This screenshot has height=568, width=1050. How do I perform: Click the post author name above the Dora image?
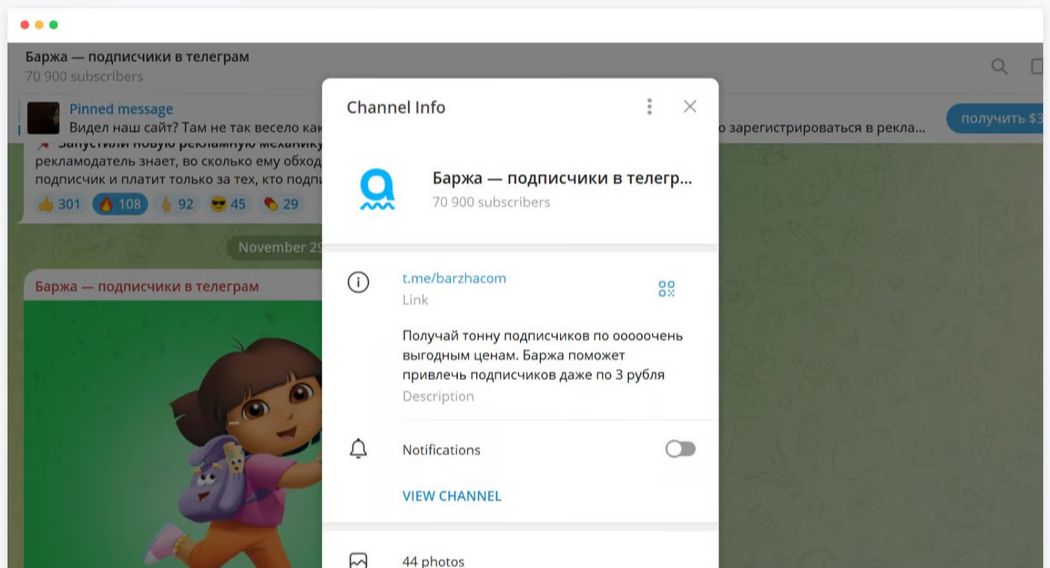pyautogui.click(x=147, y=287)
